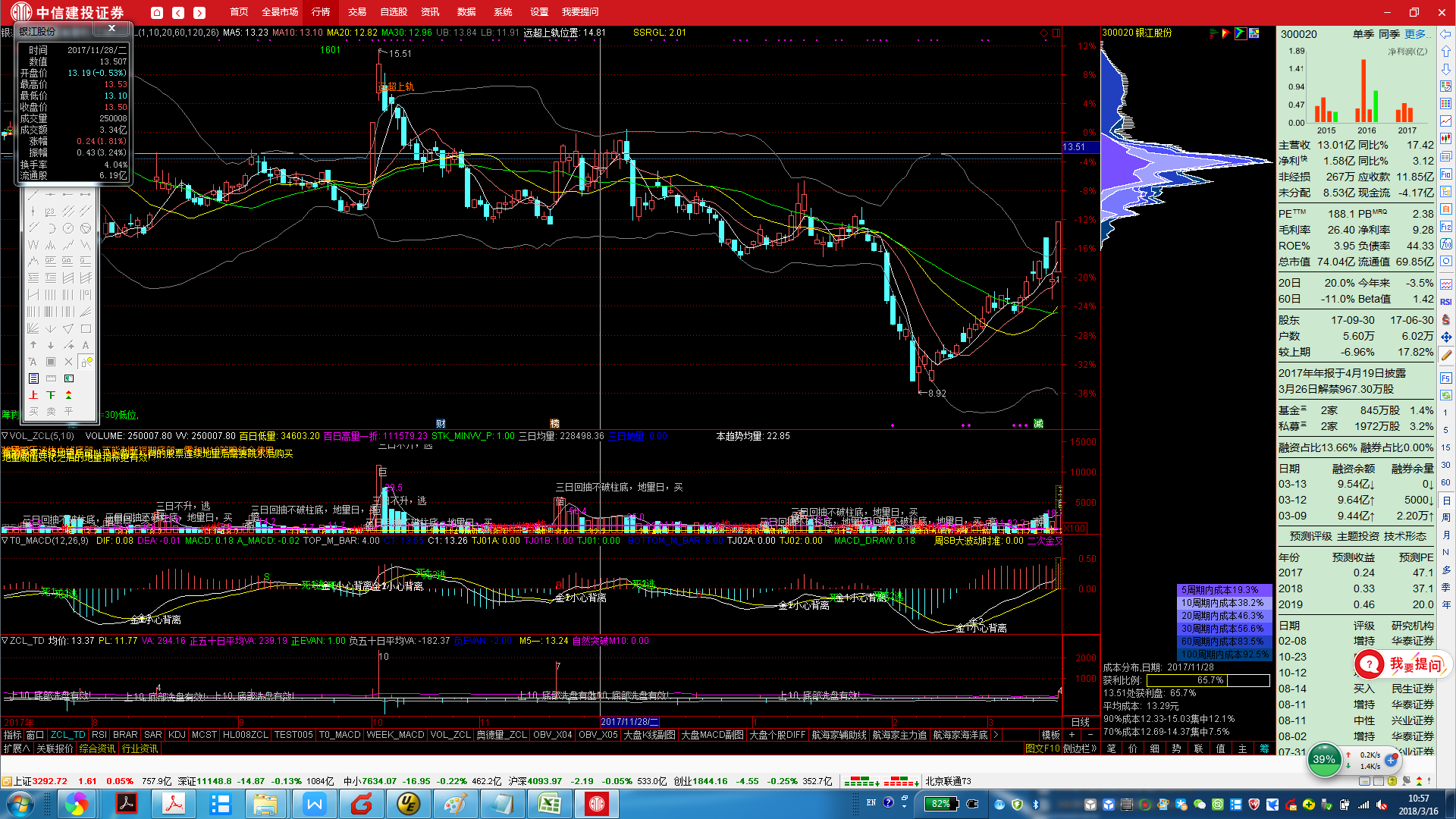Open the 全景市场 menu
The image size is (1456, 819).
coord(280,12)
